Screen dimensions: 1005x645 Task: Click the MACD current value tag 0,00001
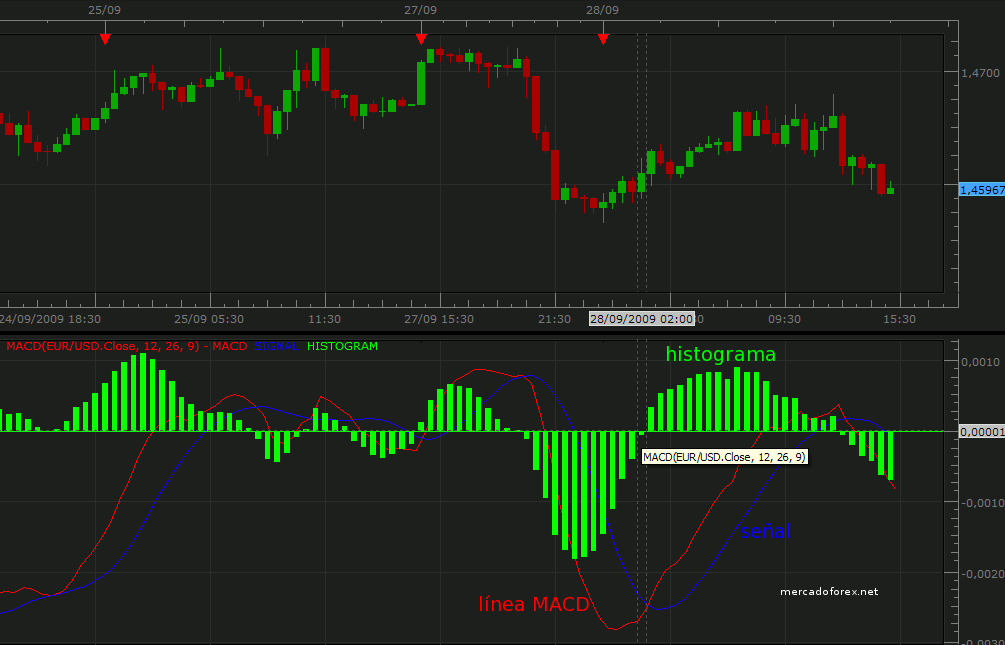coord(982,431)
